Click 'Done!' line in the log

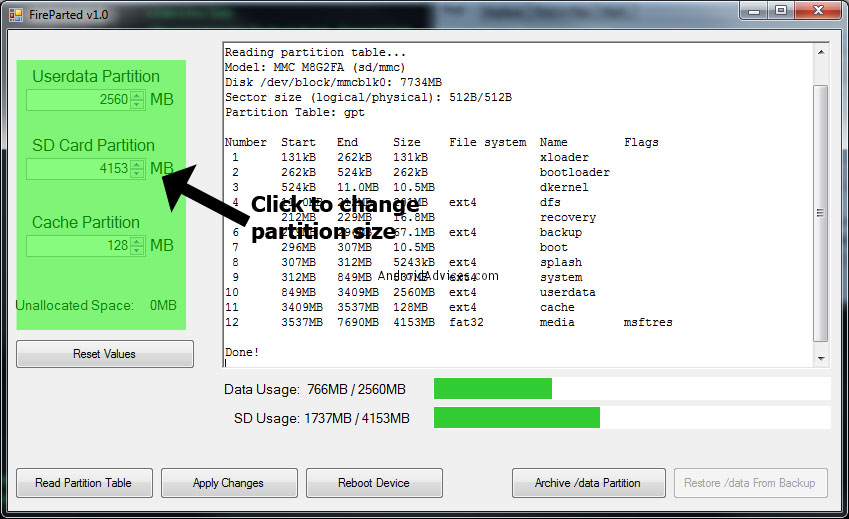(x=242, y=352)
